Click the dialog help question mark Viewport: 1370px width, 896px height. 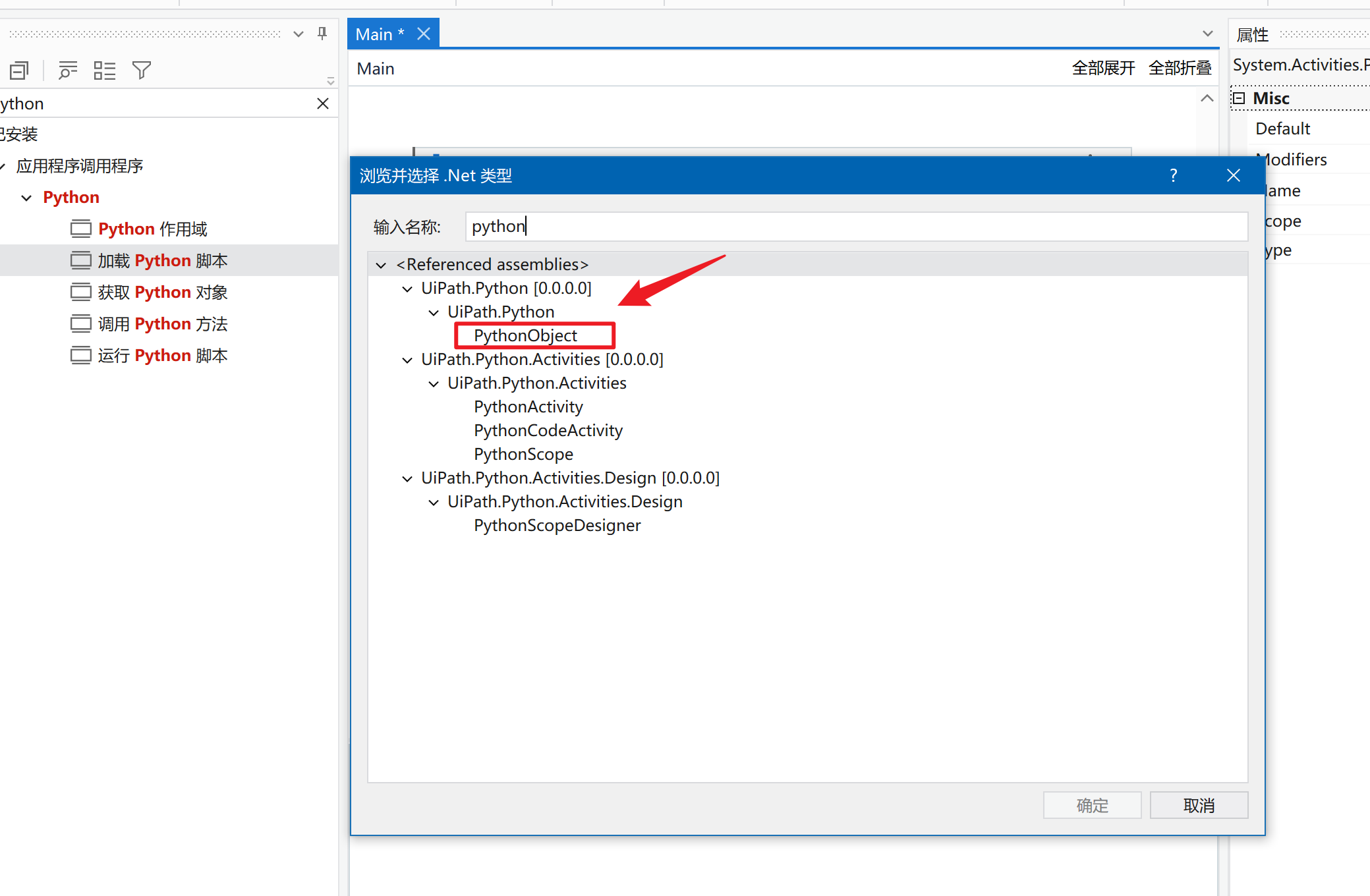1173,175
